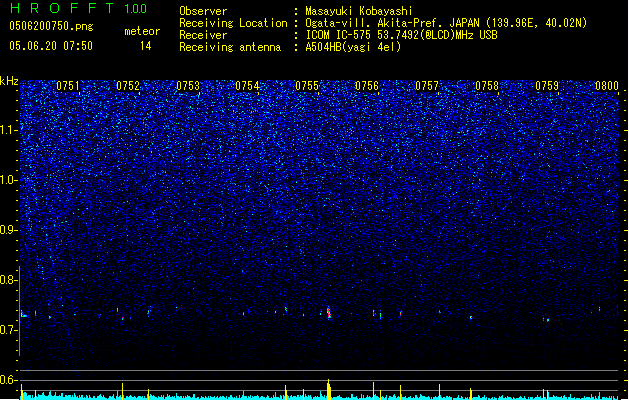629x400 pixels.
Task: Click the 0.8 kHz axis tick label
Action: point(8,280)
